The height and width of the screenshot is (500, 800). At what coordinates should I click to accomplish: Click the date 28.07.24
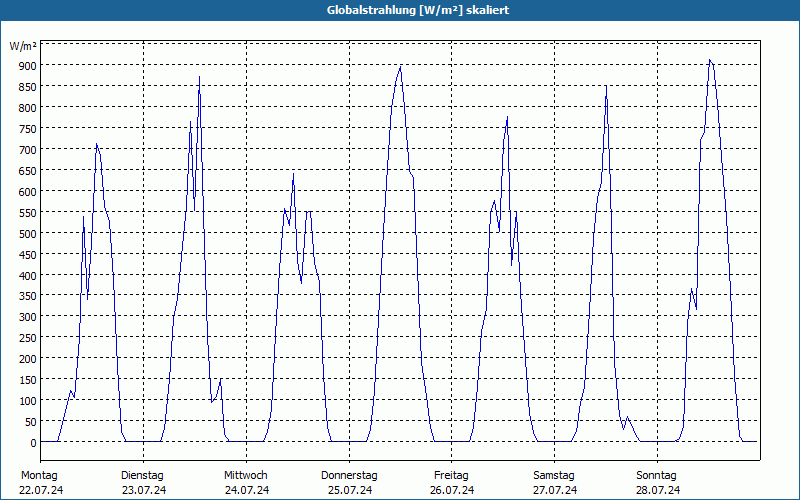pyautogui.click(x=658, y=490)
